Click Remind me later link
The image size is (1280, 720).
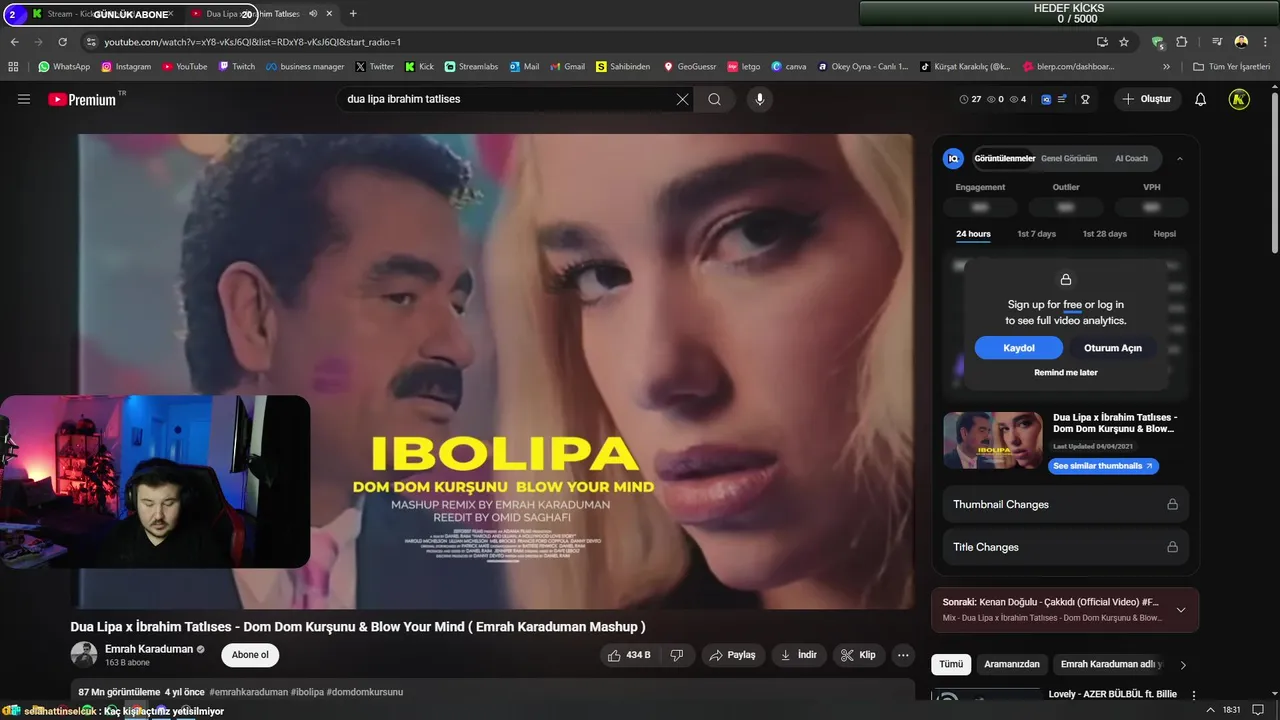[x=1065, y=372]
